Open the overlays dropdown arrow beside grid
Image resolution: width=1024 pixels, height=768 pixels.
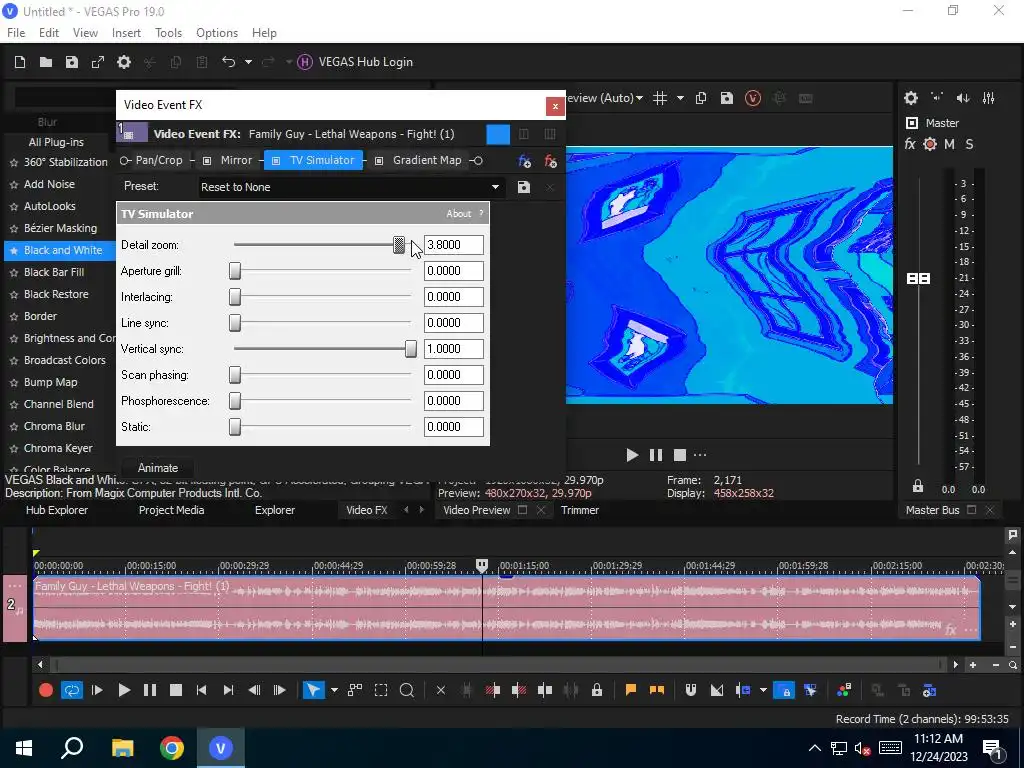click(680, 98)
